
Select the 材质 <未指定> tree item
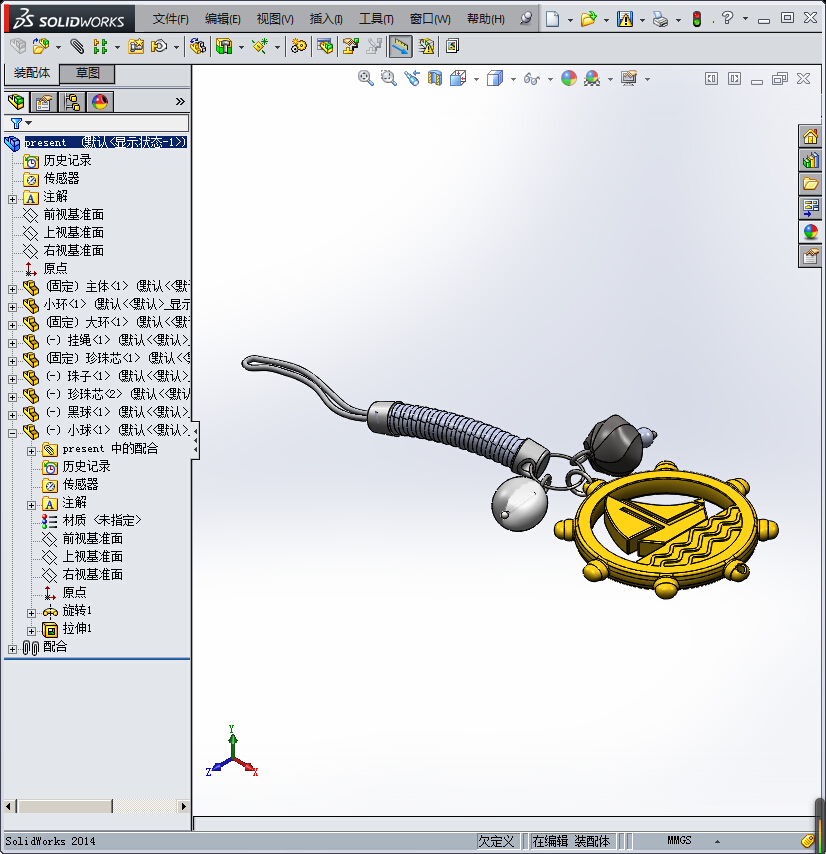click(102, 521)
